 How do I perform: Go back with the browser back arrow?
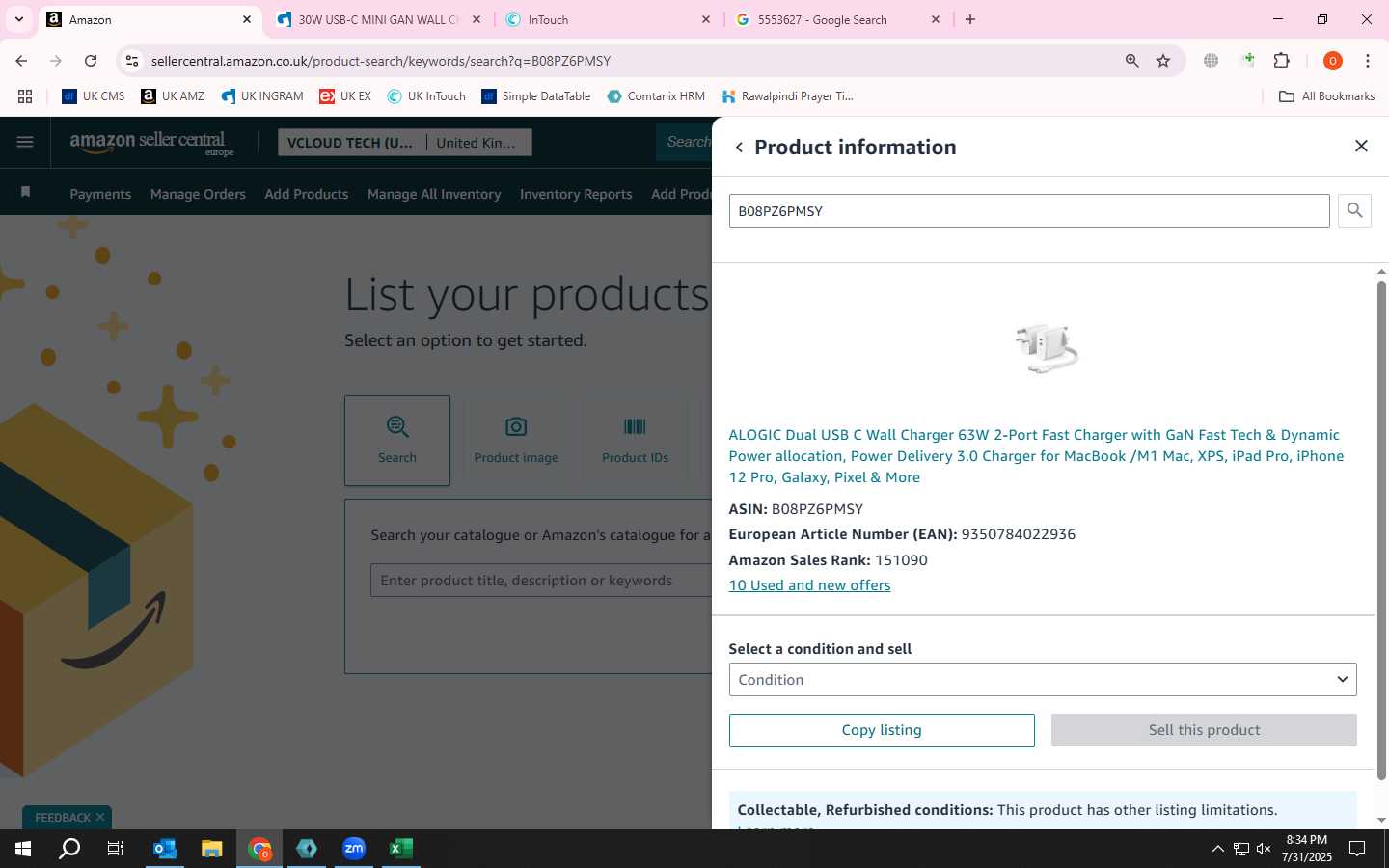pos(21,61)
